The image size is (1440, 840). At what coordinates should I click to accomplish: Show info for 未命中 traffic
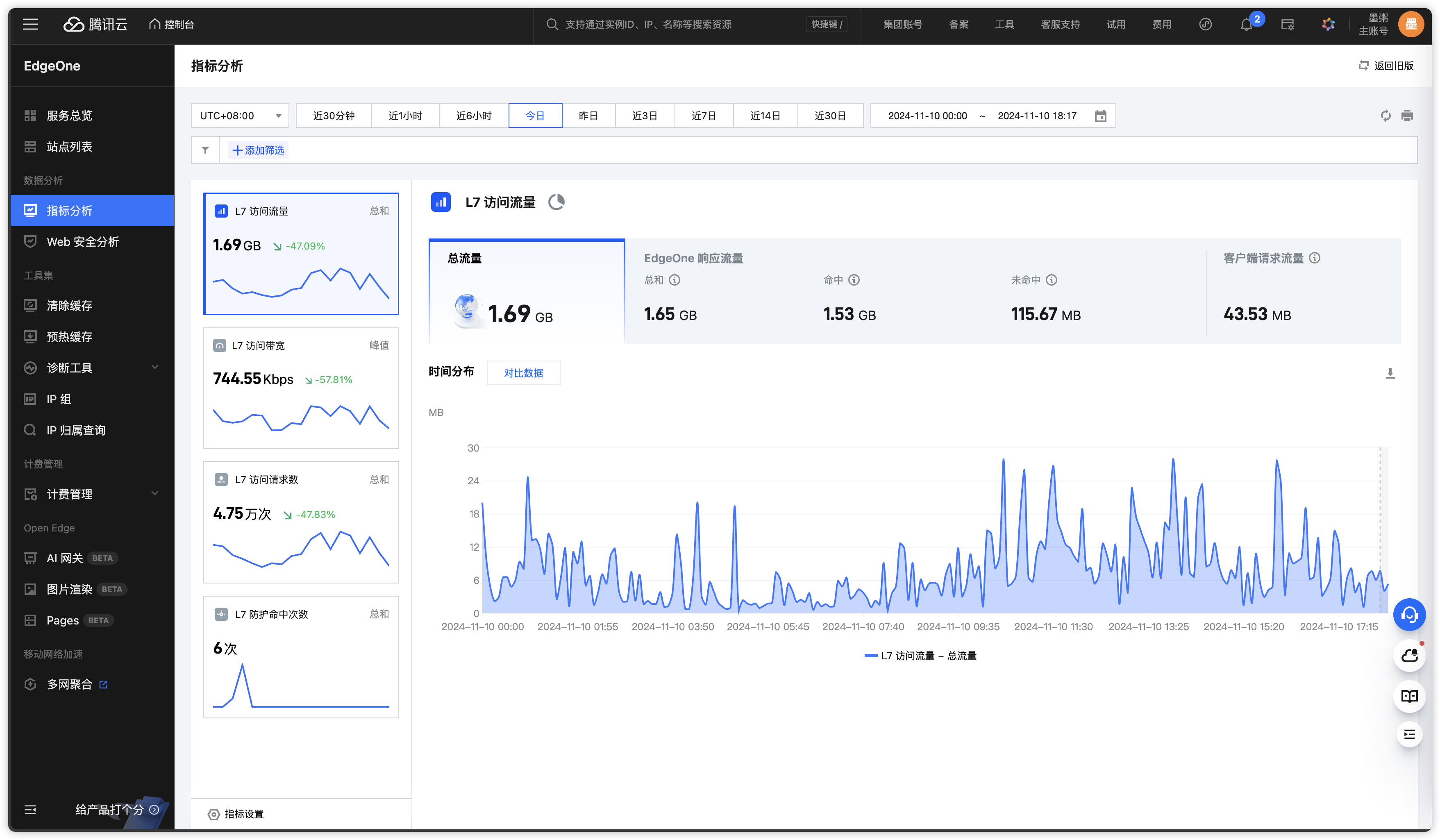1052,280
